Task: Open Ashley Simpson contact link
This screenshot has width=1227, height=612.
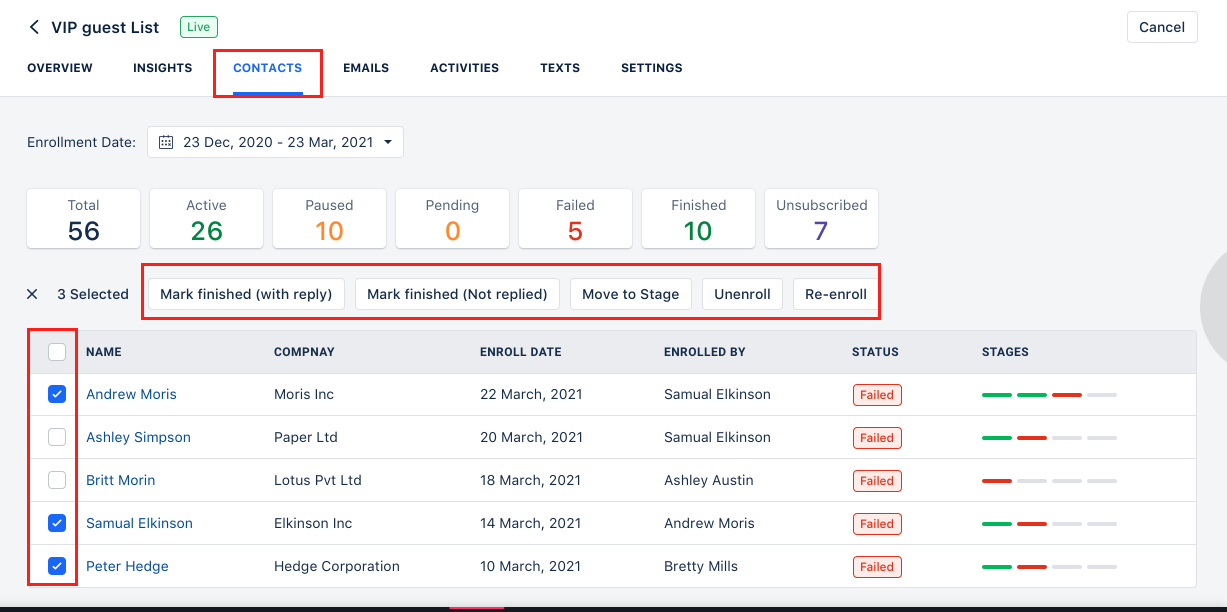Action: point(138,437)
